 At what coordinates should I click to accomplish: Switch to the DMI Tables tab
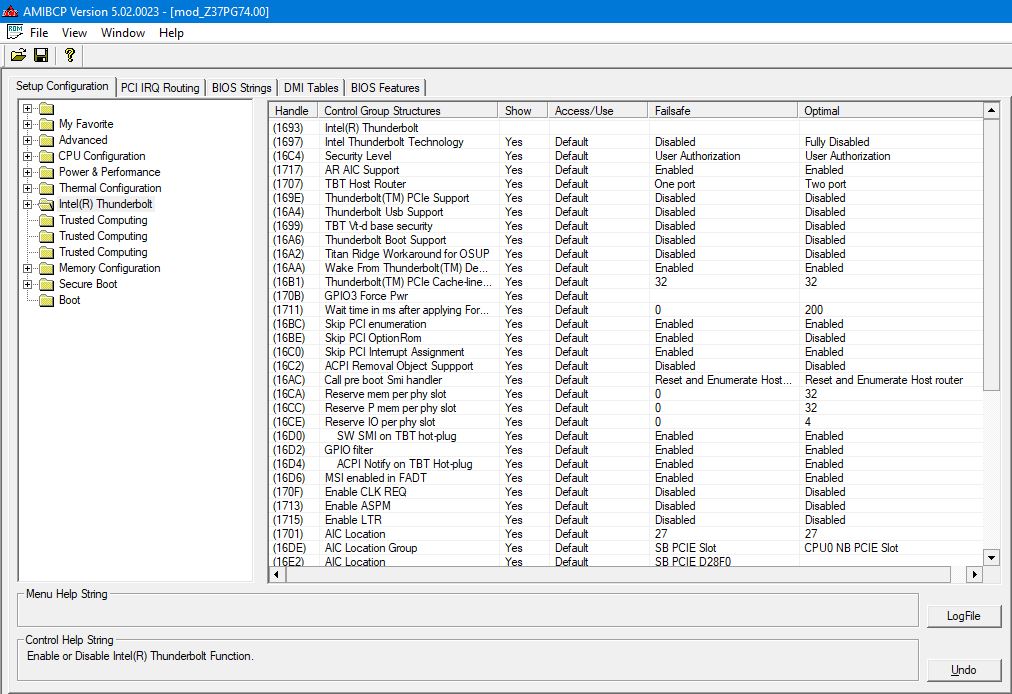311,88
